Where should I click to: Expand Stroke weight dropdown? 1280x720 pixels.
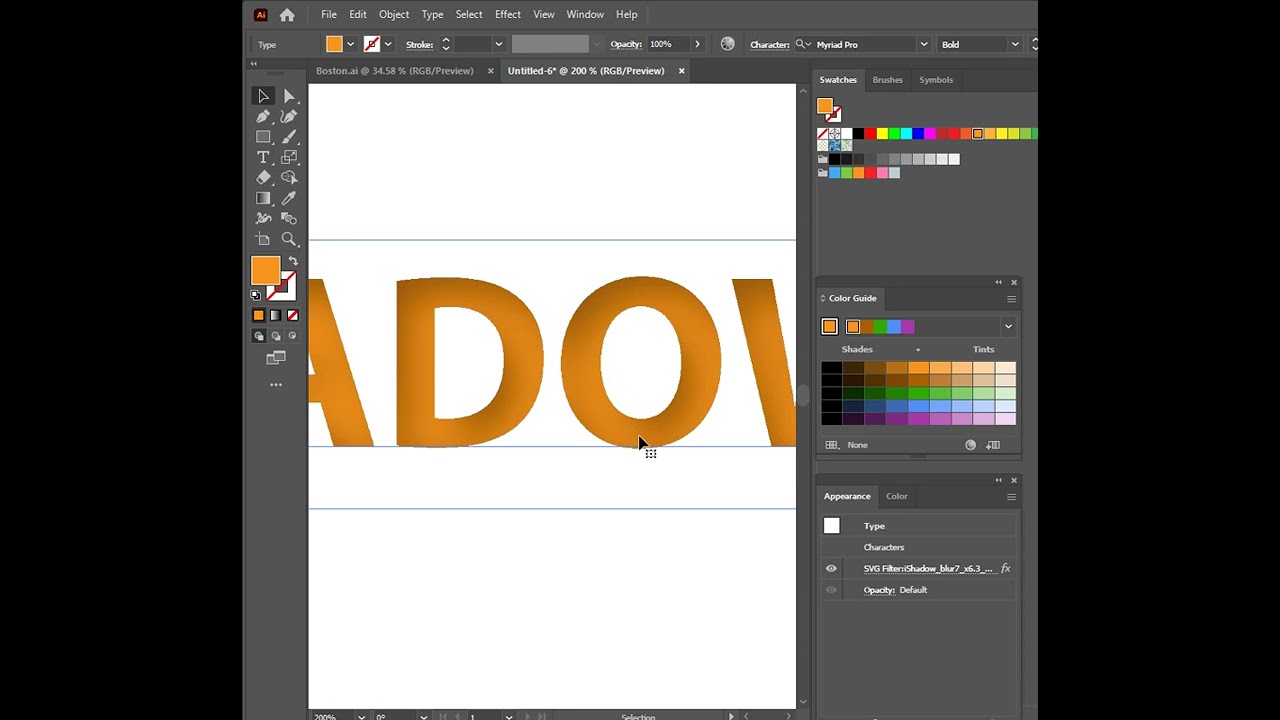point(498,44)
